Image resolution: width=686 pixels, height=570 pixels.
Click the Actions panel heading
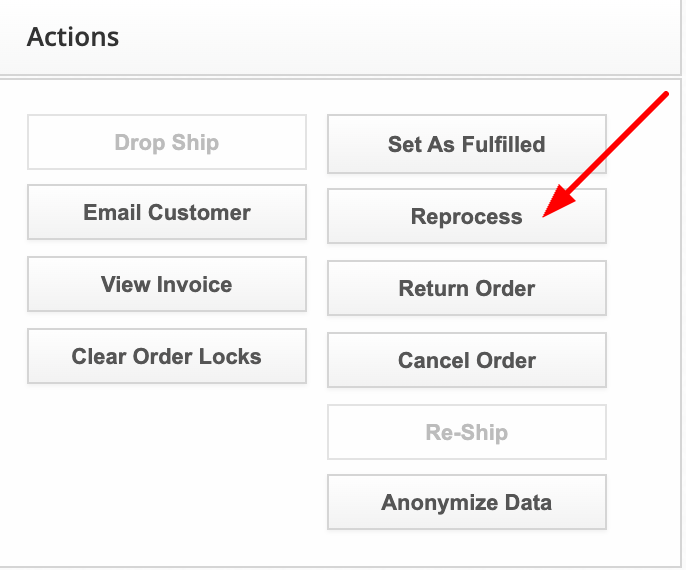click(73, 38)
